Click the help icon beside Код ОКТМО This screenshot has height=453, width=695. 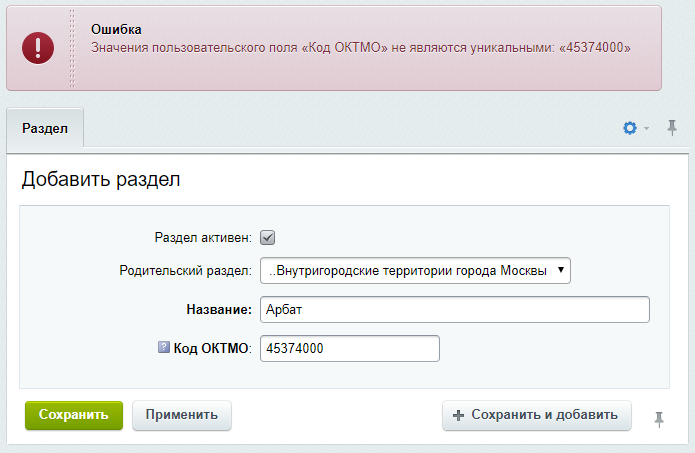(164, 348)
